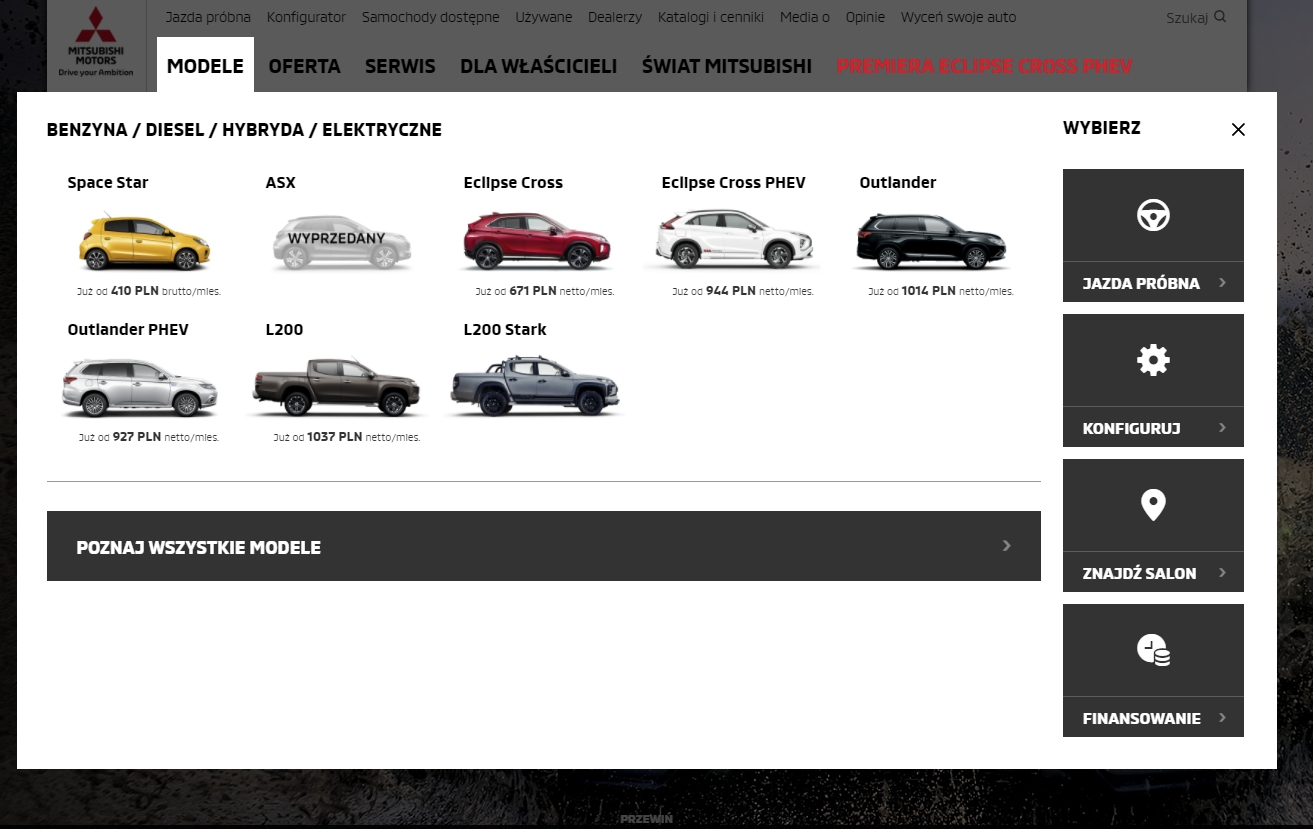The width and height of the screenshot is (1313, 829).
Task: Select the white Eclipse Cross PHEV image
Action: [x=734, y=240]
